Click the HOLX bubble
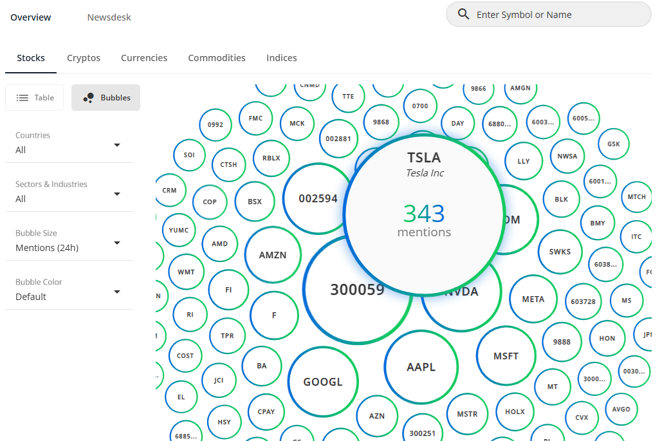The height and width of the screenshot is (441, 660). 515,412
